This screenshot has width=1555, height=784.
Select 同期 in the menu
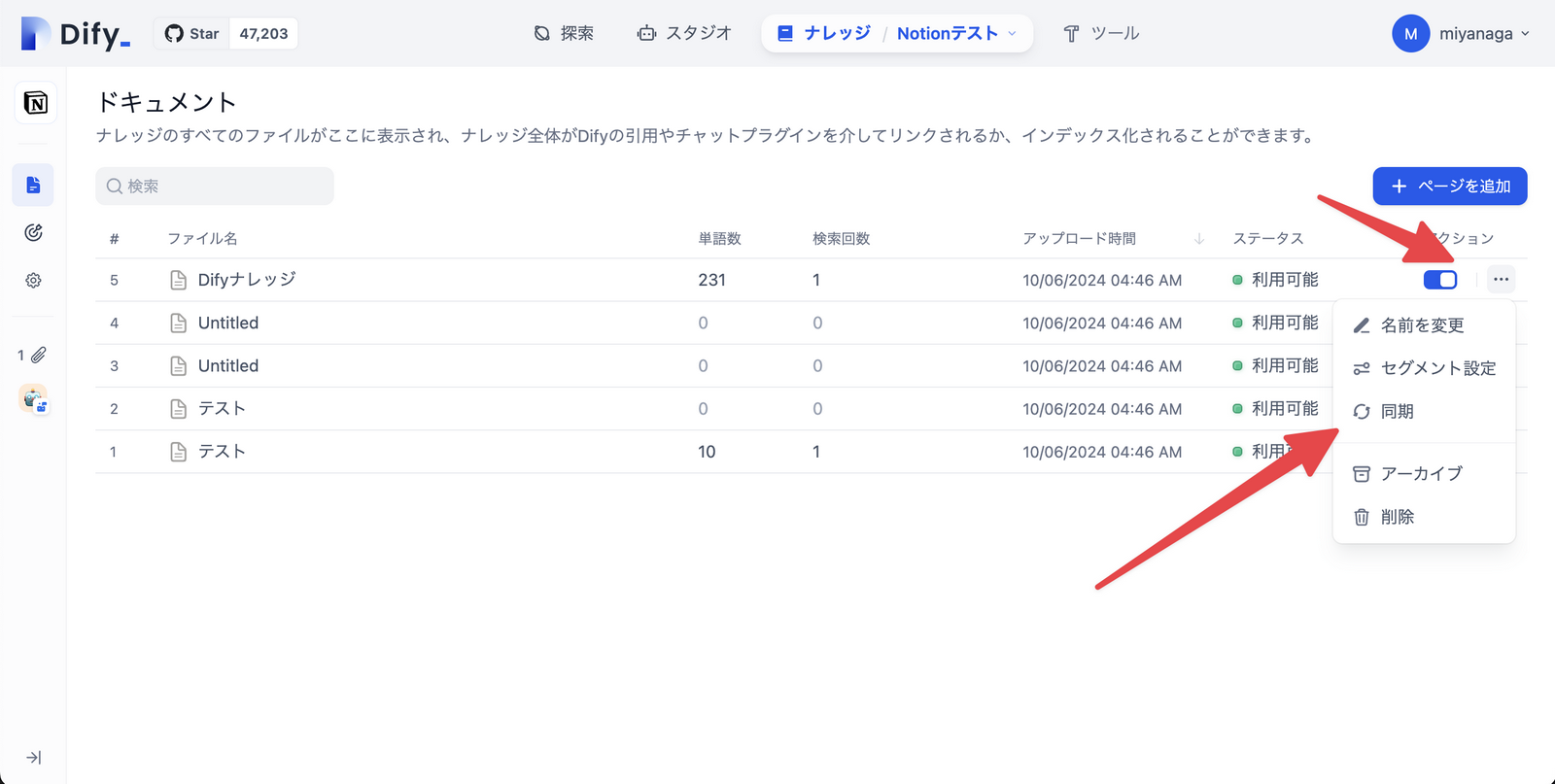(1424, 411)
